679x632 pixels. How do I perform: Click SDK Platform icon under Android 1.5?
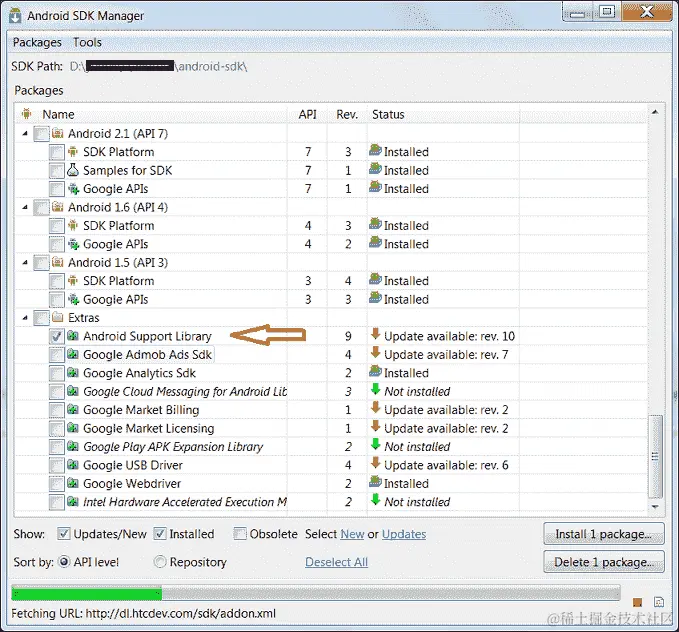[x=73, y=281]
